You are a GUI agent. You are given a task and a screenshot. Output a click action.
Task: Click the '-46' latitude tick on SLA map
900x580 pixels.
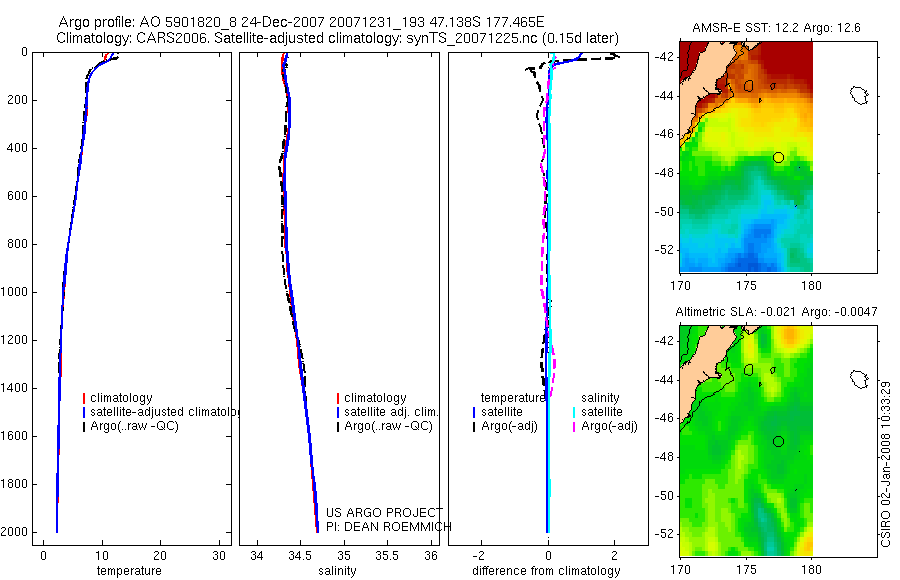click(665, 418)
